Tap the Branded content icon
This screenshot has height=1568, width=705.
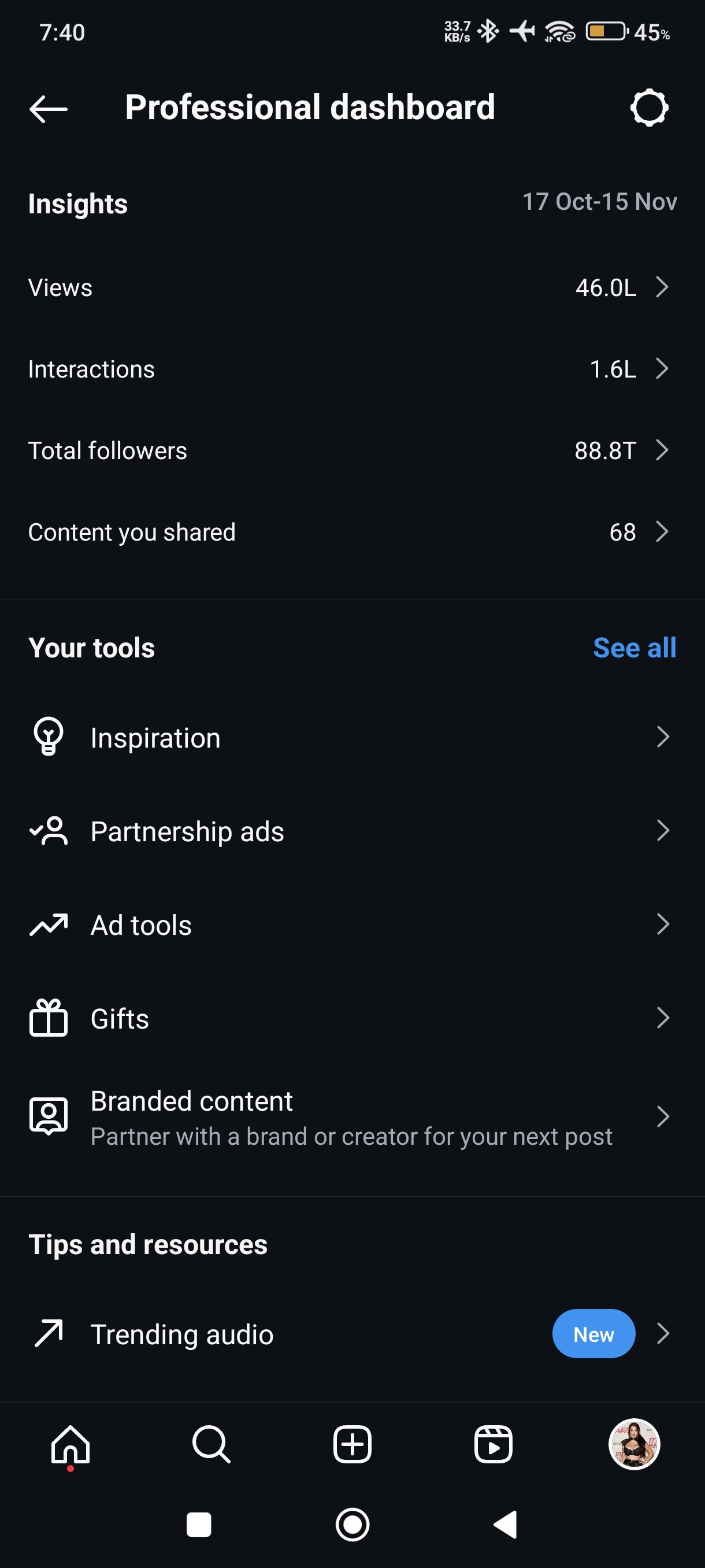[49, 1116]
